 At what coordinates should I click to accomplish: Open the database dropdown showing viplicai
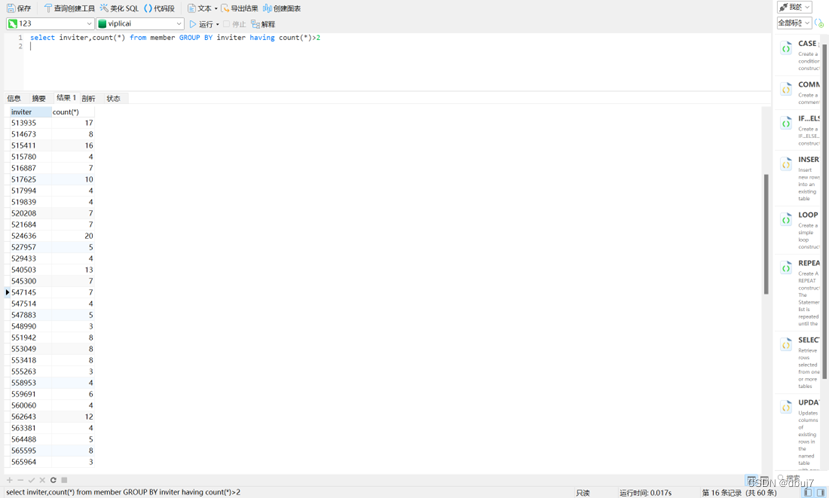(x=140, y=24)
